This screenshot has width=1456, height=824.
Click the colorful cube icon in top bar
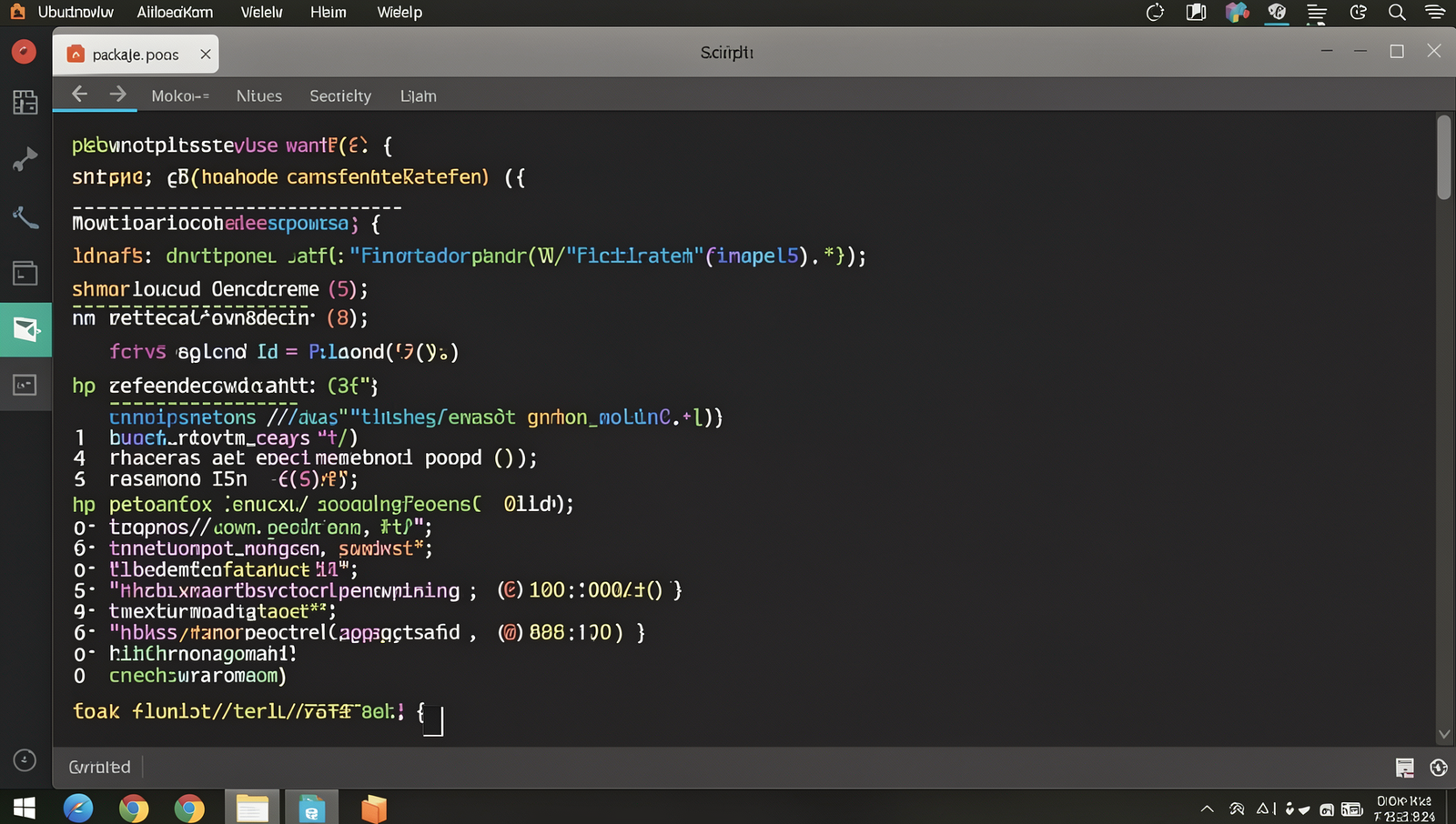pos(1237,13)
